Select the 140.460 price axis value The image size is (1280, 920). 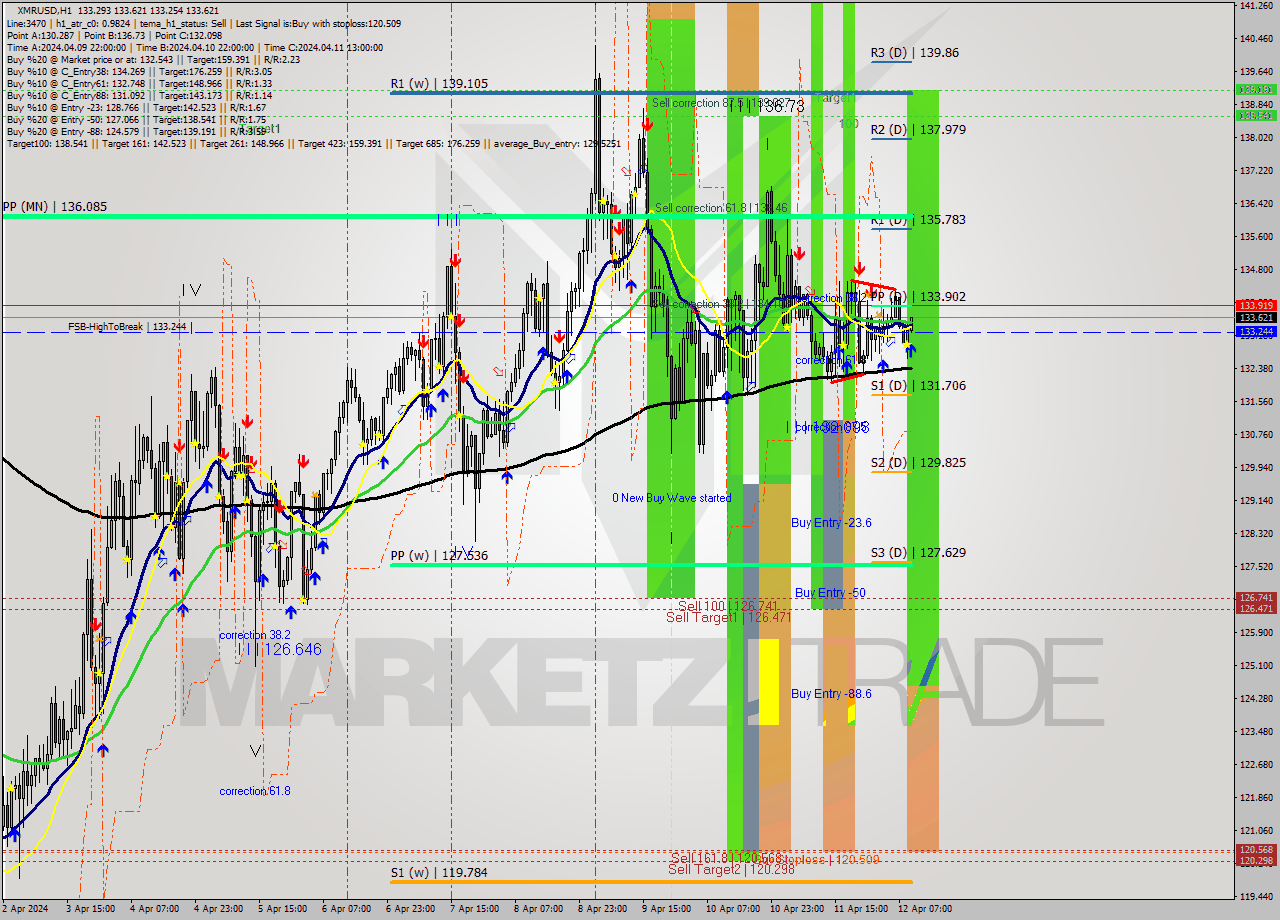point(1256,39)
